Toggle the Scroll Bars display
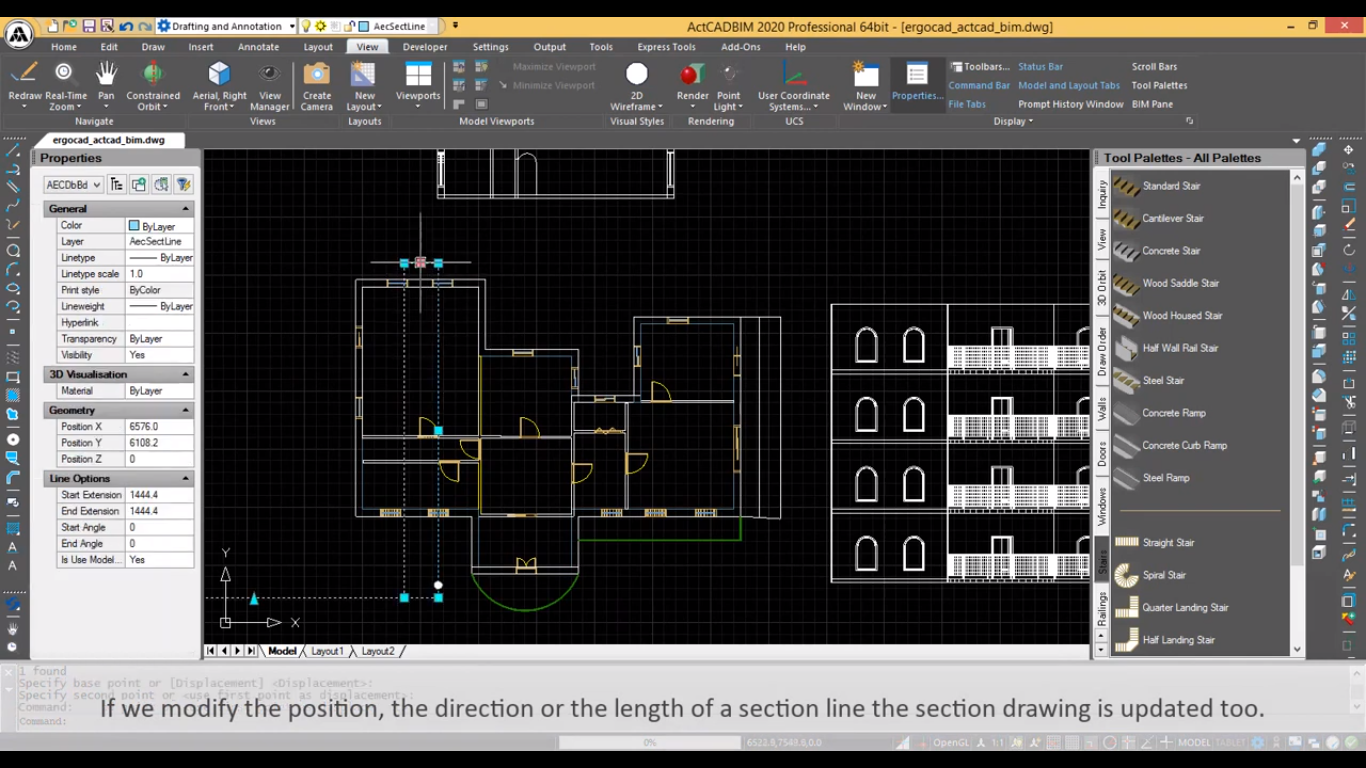The width and height of the screenshot is (1366, 768). coord(1154,67)
